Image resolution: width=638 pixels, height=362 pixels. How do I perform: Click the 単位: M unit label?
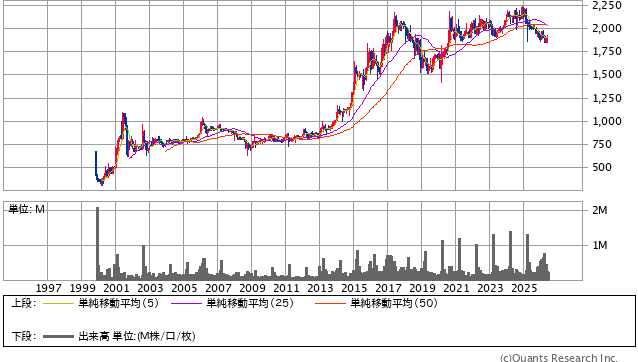coord(26,209)
